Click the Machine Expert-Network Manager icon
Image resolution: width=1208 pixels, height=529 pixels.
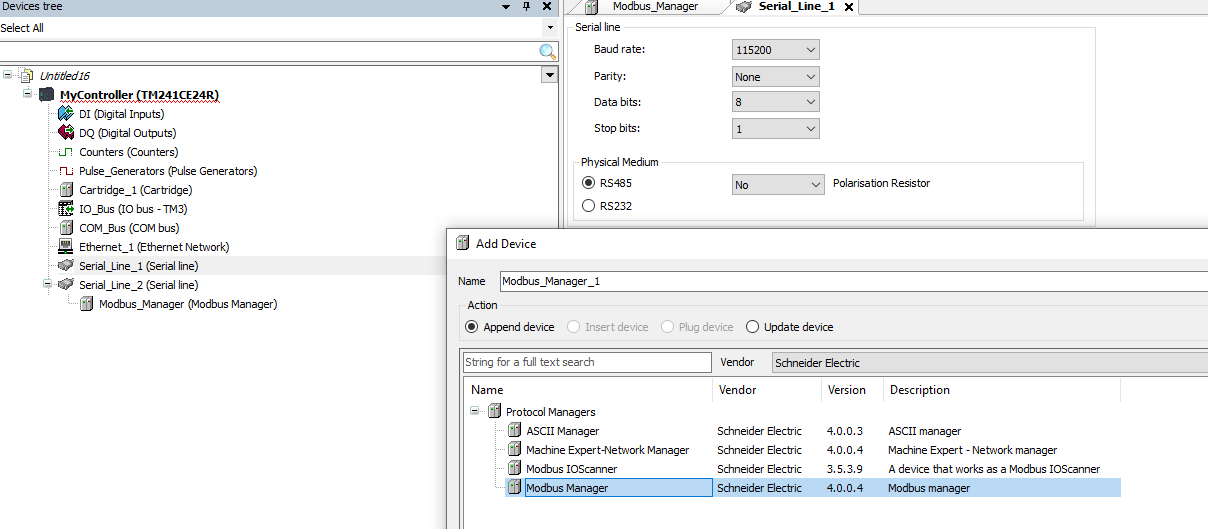514,450
